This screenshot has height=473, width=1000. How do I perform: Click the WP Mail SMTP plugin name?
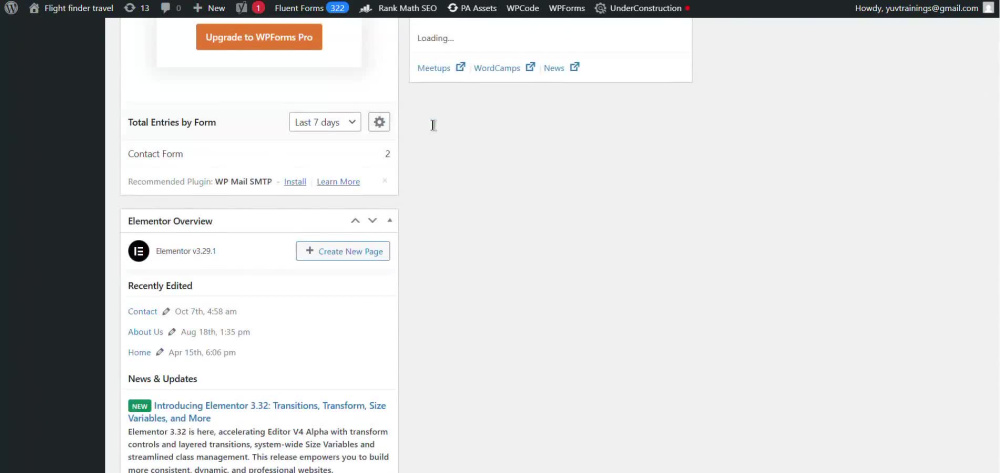pyautogui.click(x=244, y=182)
